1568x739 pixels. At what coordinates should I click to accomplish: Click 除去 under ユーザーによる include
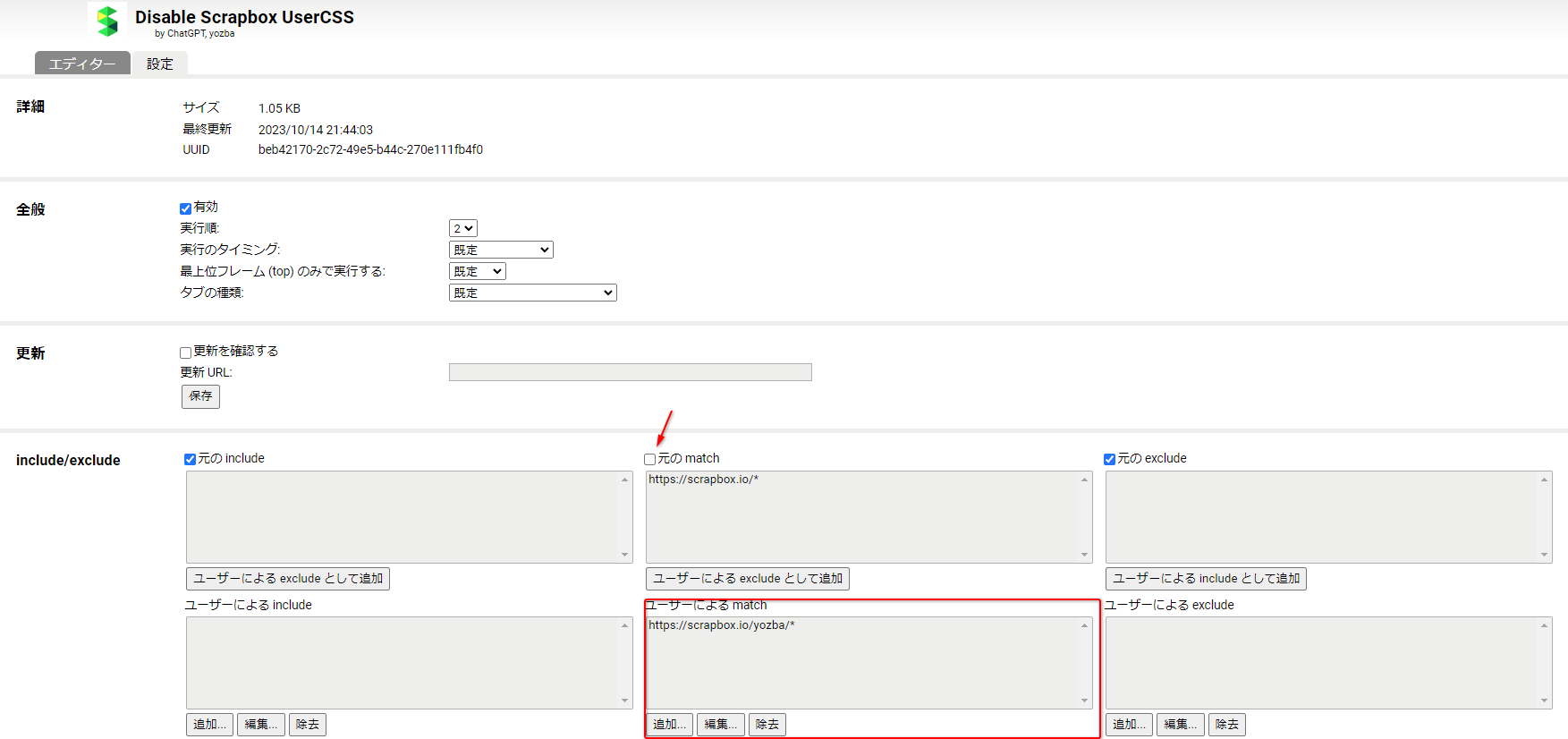(x=308, y=725)
